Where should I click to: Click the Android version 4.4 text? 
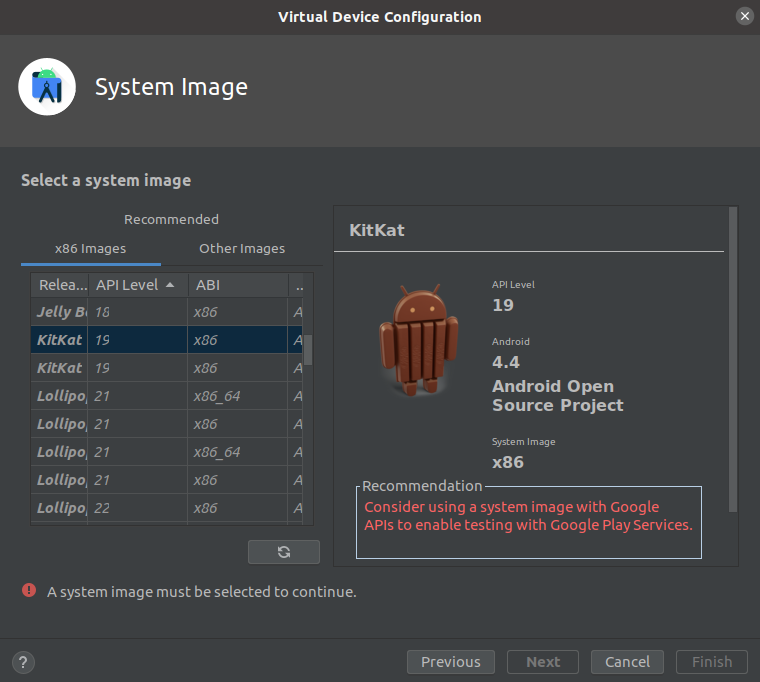(x=506, y=362)
